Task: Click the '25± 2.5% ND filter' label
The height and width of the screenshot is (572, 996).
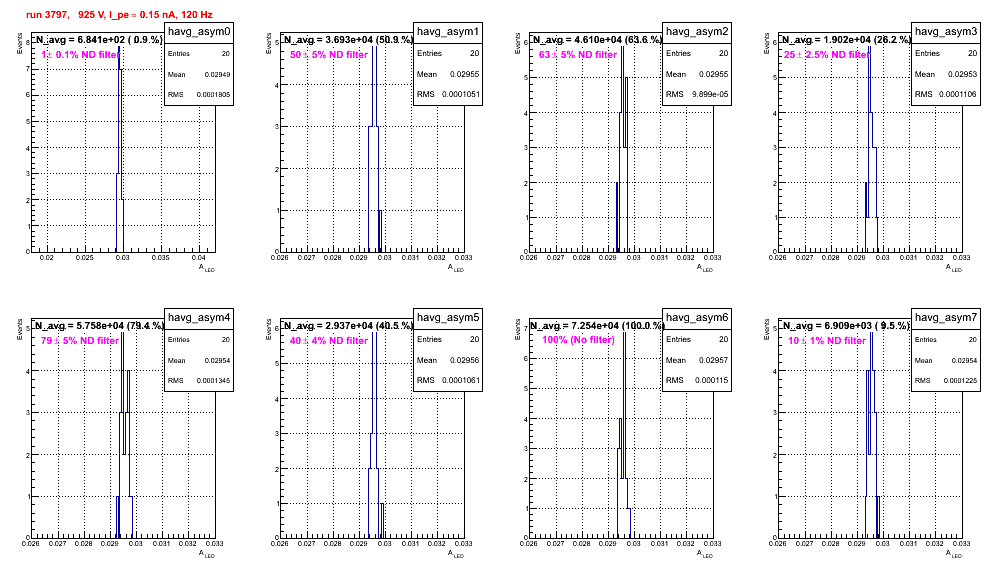Action: (x=827, y=55)
